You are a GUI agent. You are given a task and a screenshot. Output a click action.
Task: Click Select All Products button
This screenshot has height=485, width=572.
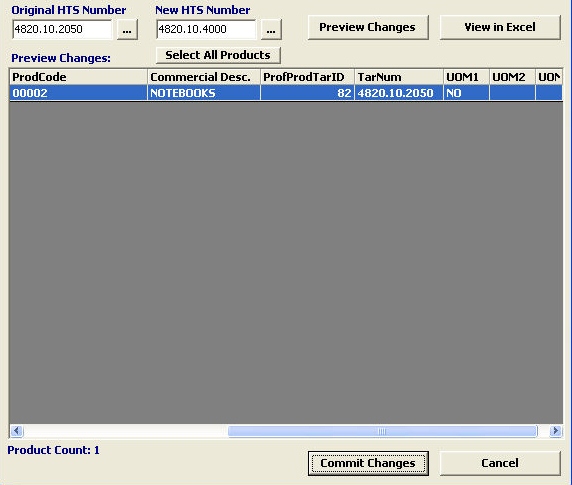[x=218, y=55]
